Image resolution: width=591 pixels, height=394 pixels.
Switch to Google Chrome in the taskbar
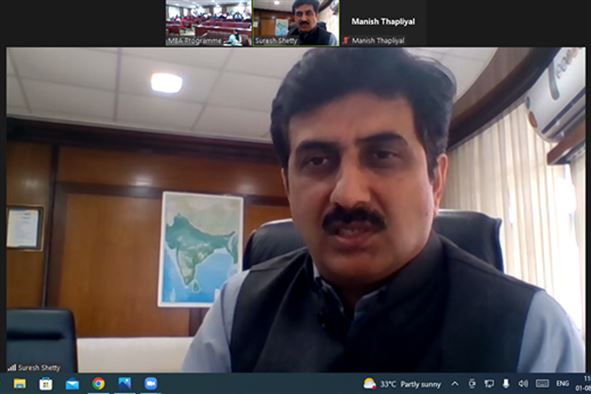point(98,384)
